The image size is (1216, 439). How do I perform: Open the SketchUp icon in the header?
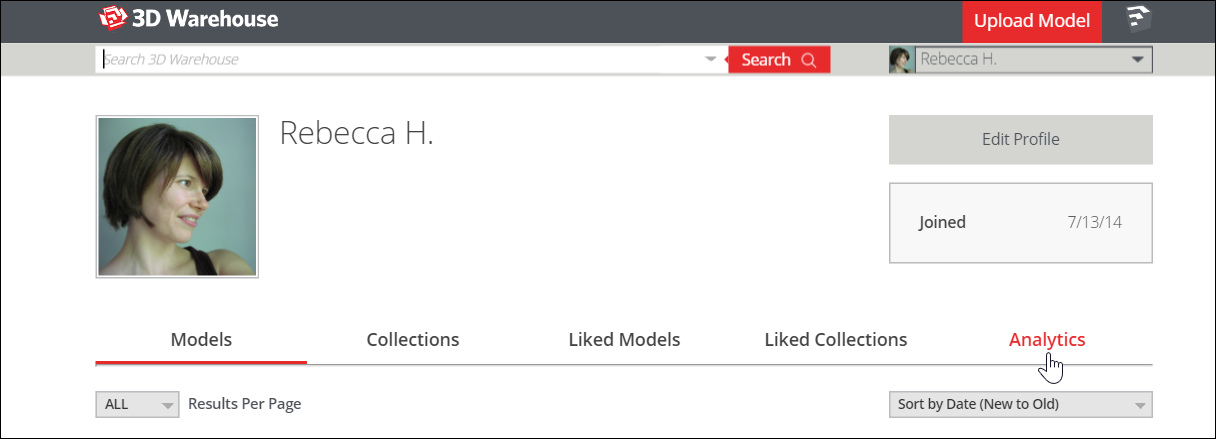coord(1138,20)
